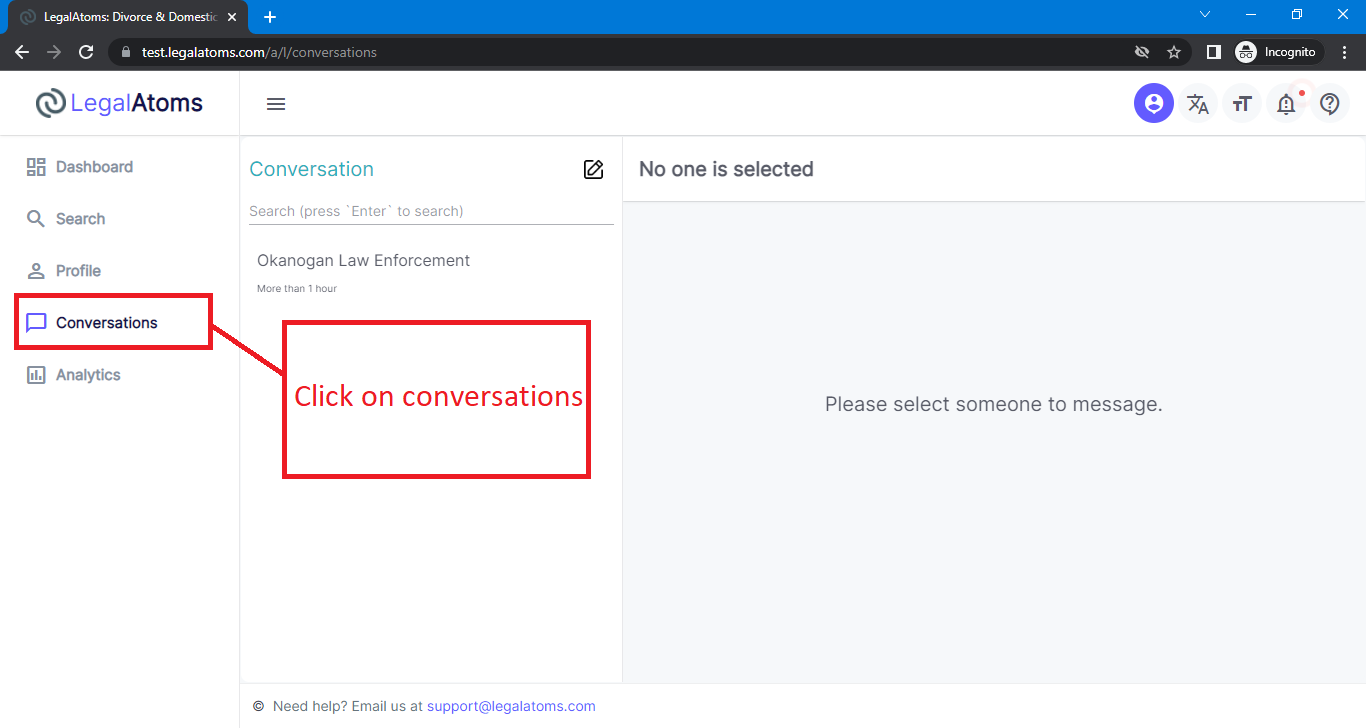Screen dimensions: 1366x728
Task: Open the Okanogan Law Enforcement conversation
Action: click(431, 273)
